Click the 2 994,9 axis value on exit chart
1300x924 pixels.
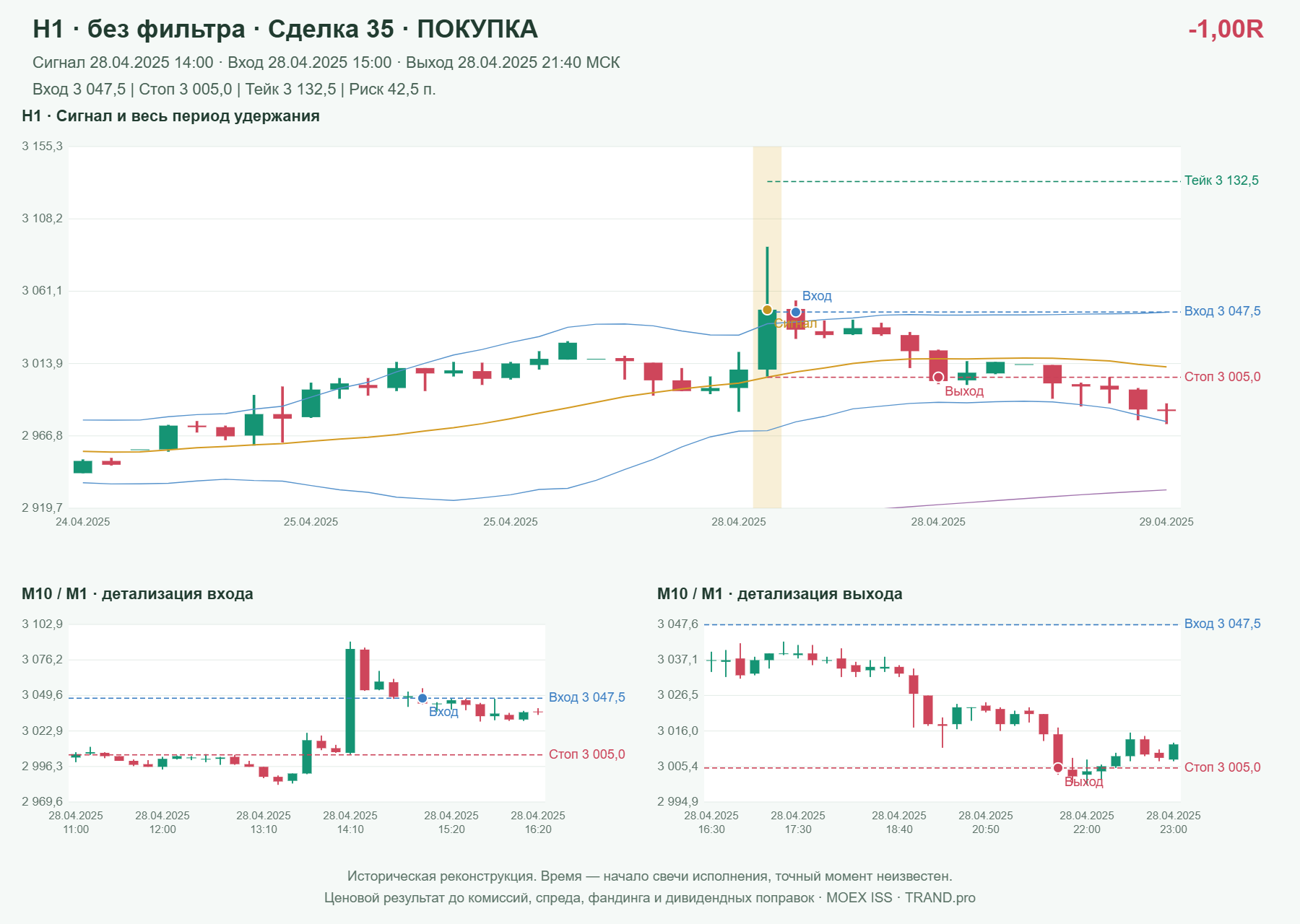click(677, 802)
